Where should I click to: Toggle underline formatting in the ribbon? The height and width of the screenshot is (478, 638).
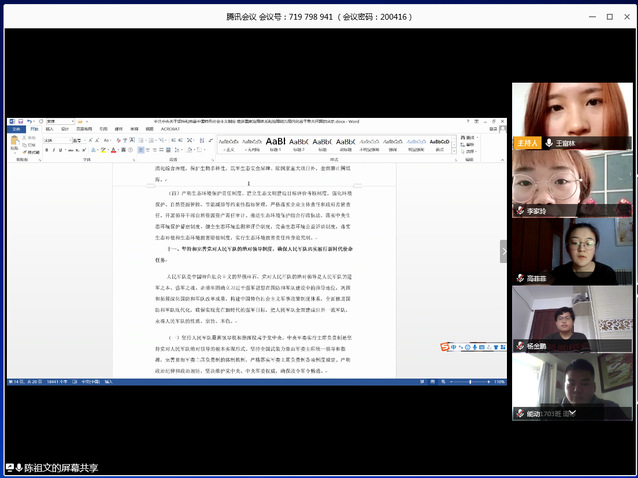[x=61, y=148]
